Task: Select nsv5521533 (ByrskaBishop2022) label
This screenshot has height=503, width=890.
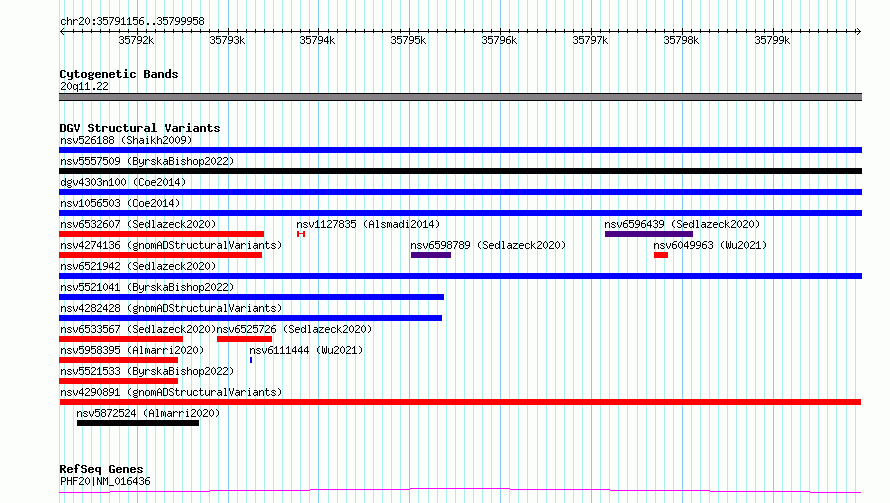Action: click(147, 371)
